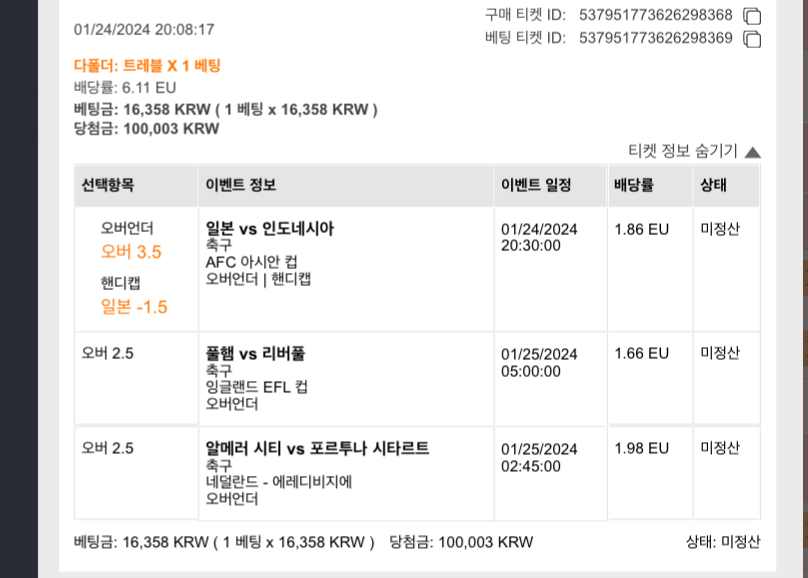Click the 네덜란드 - 에레디비지에 league label
Image resolution: width=808 pixels, height=578 pixels.
[x=278, y=482]
